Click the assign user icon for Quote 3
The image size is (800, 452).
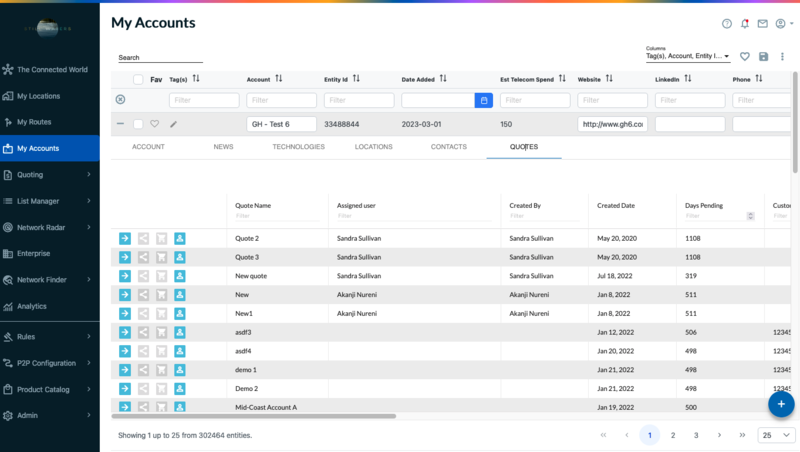point(180,257)
